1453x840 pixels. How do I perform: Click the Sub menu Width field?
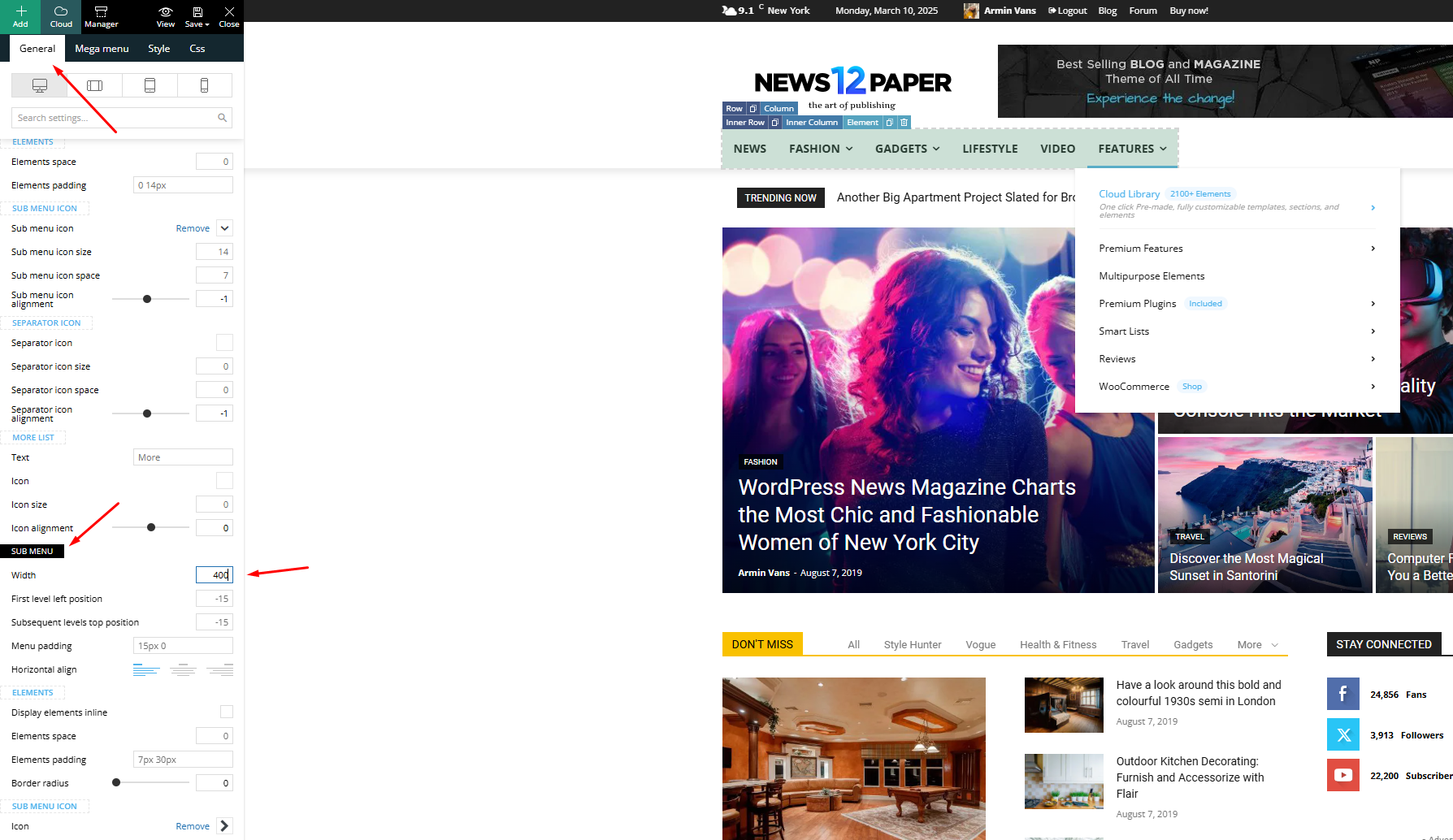point(215,575)
